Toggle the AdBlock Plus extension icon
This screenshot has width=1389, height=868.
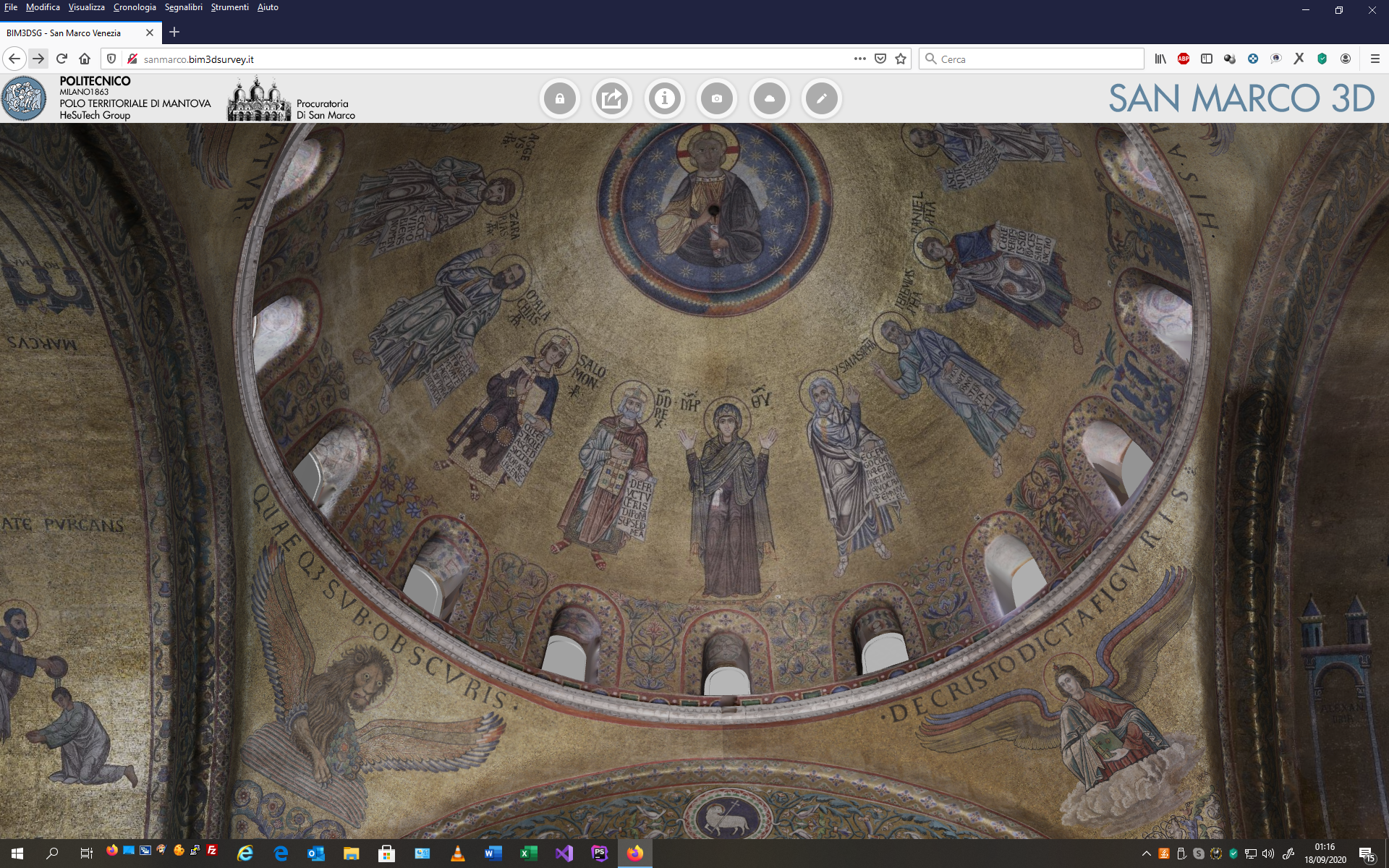click(1184, 59)
